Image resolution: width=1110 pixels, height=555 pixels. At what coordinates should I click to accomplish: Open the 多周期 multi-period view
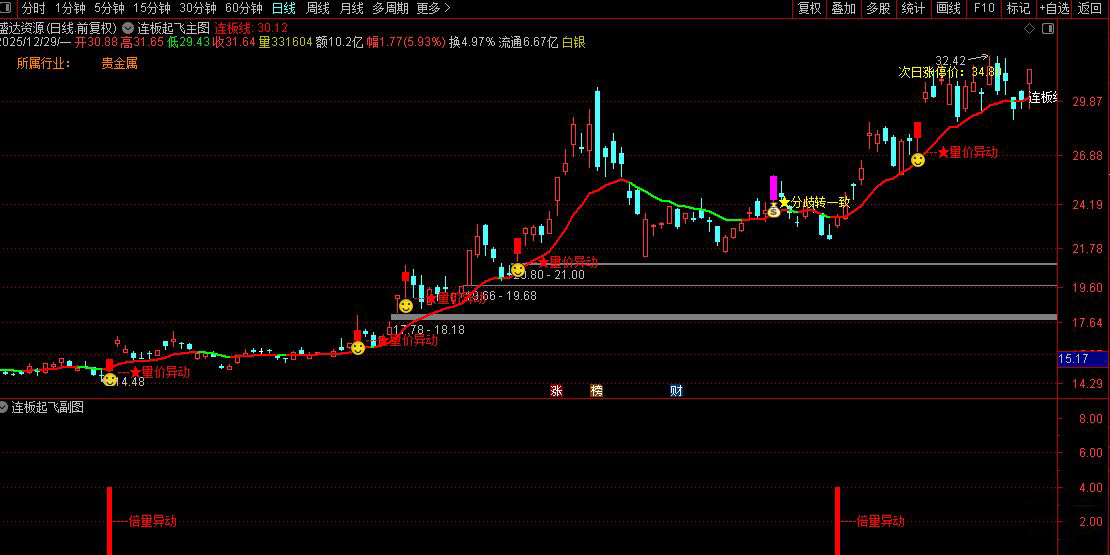[390, 8]
